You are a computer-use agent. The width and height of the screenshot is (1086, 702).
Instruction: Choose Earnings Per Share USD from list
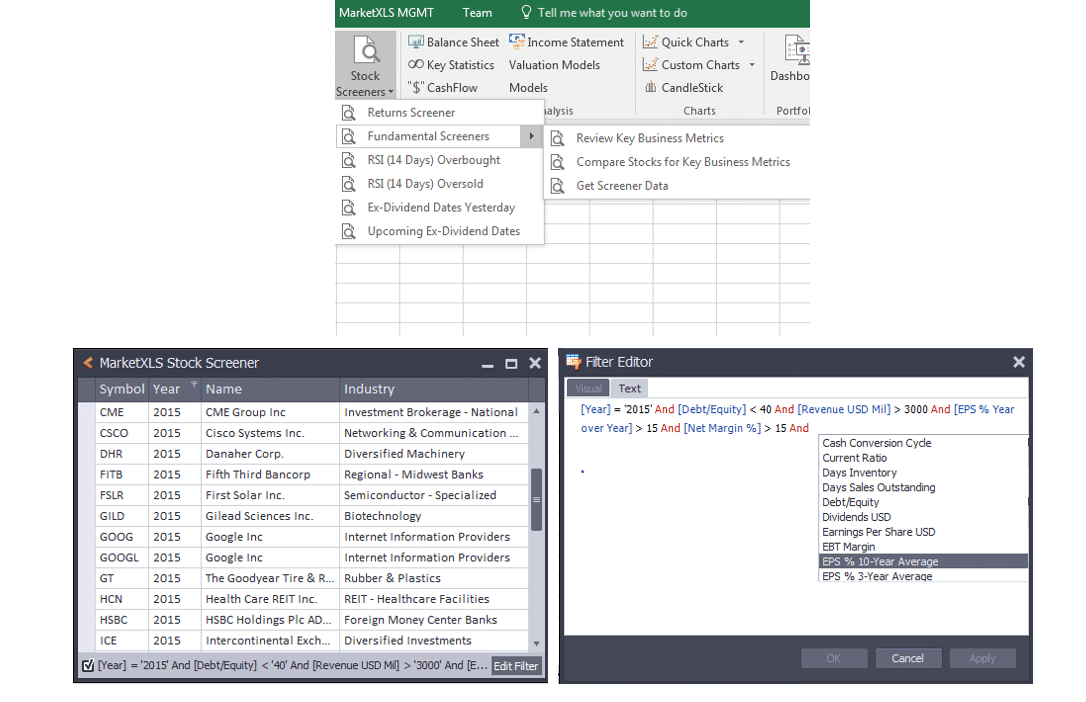923,532
